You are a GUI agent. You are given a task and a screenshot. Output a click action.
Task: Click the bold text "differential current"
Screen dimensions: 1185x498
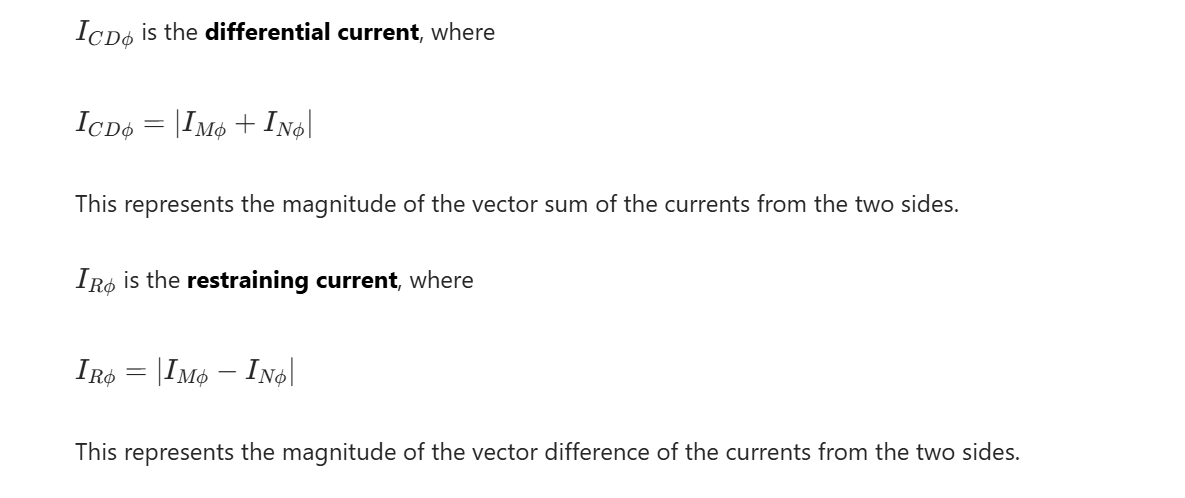pyautogui.click(x=311, y=32)
